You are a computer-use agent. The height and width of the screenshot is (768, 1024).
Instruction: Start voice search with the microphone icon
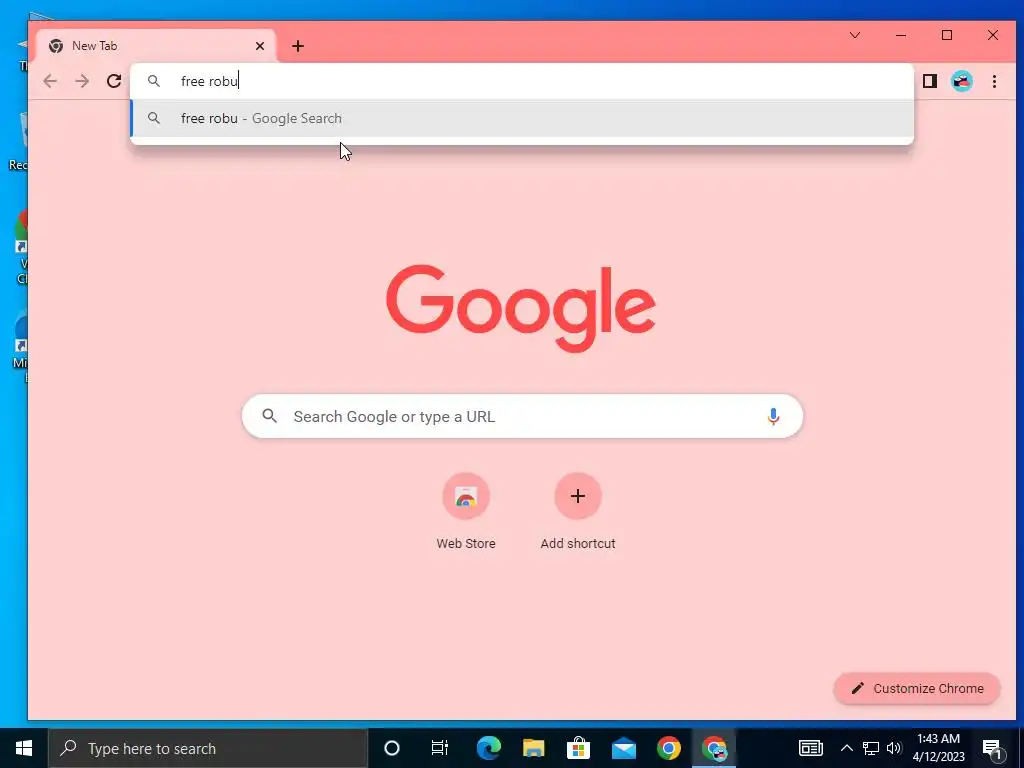point(773,416)
